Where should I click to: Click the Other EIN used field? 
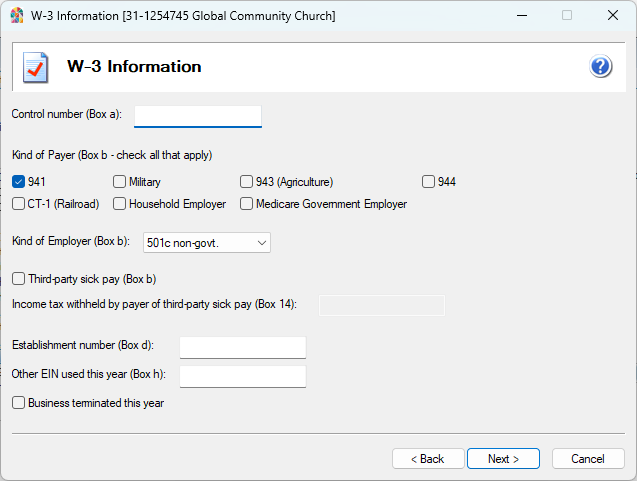[242, 376]
